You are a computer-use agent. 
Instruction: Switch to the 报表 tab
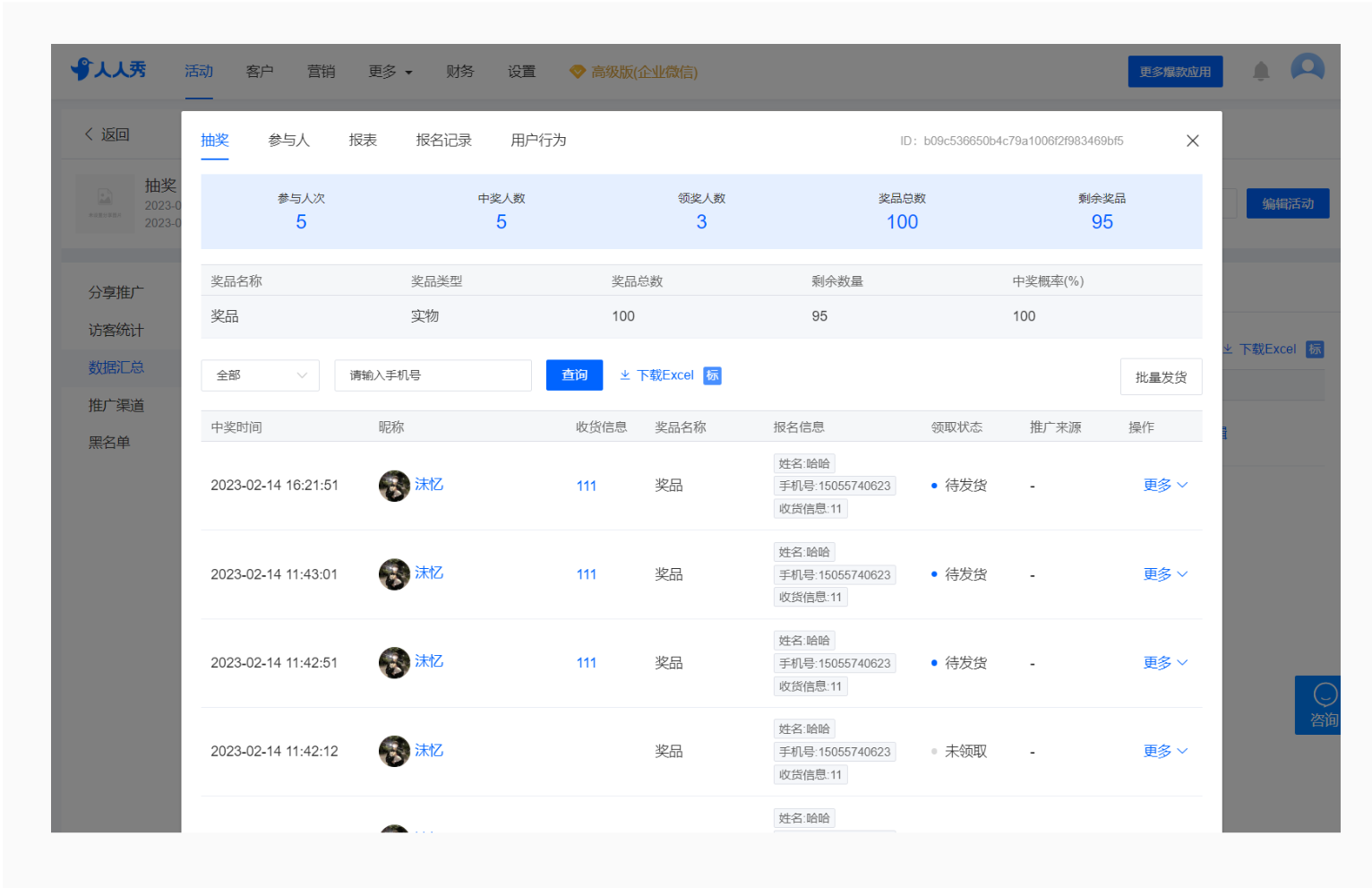click(363, 141)
